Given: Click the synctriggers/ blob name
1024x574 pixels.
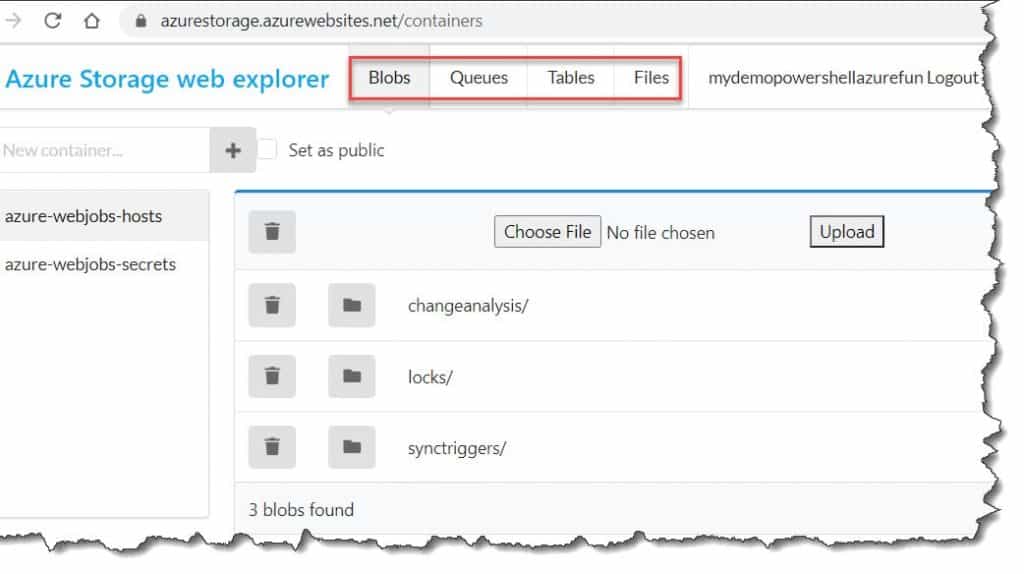Looking at the screenshot, I should pyautogui.click(x=456, y=449).
